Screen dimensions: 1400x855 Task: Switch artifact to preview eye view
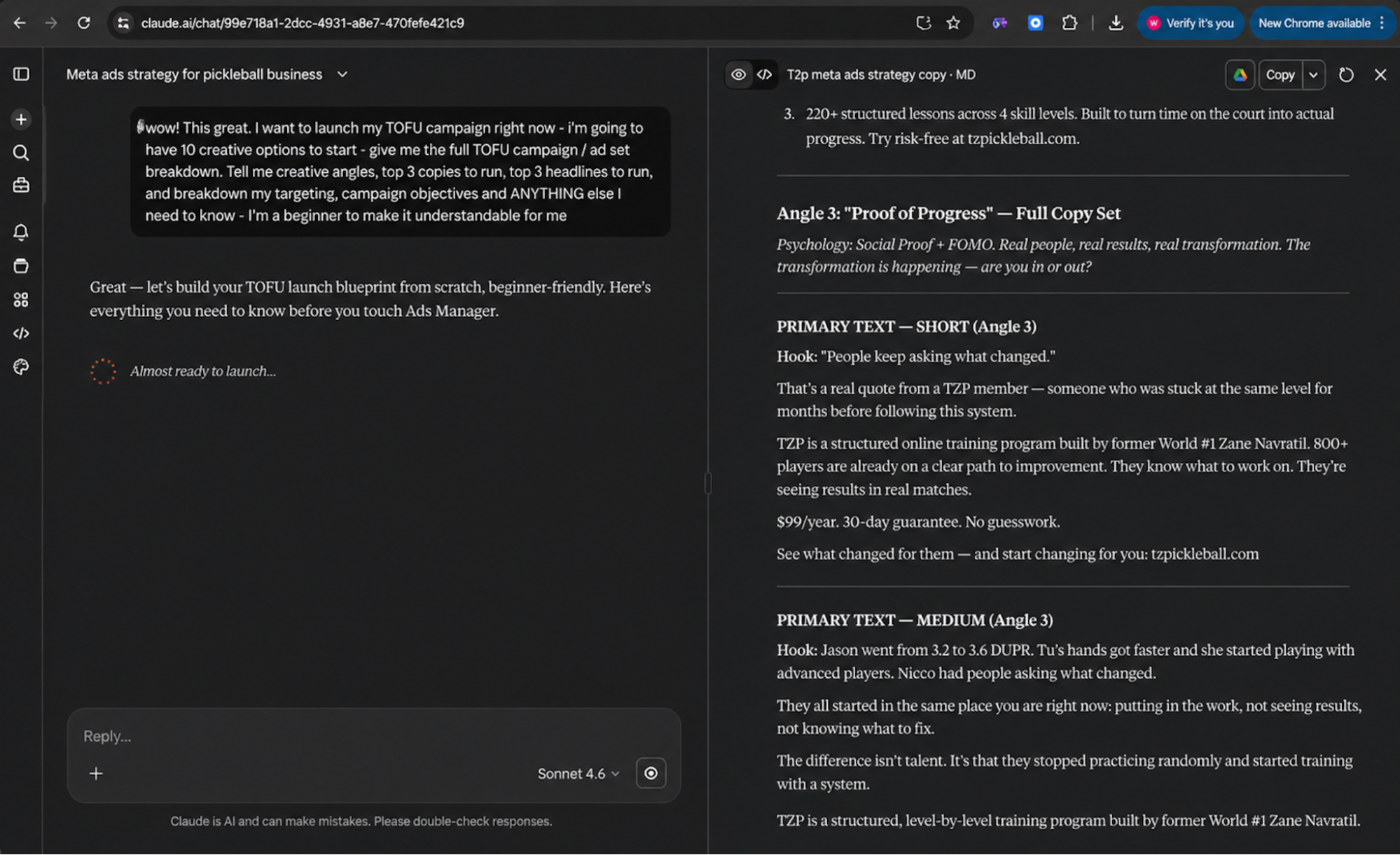coord(738,75)
